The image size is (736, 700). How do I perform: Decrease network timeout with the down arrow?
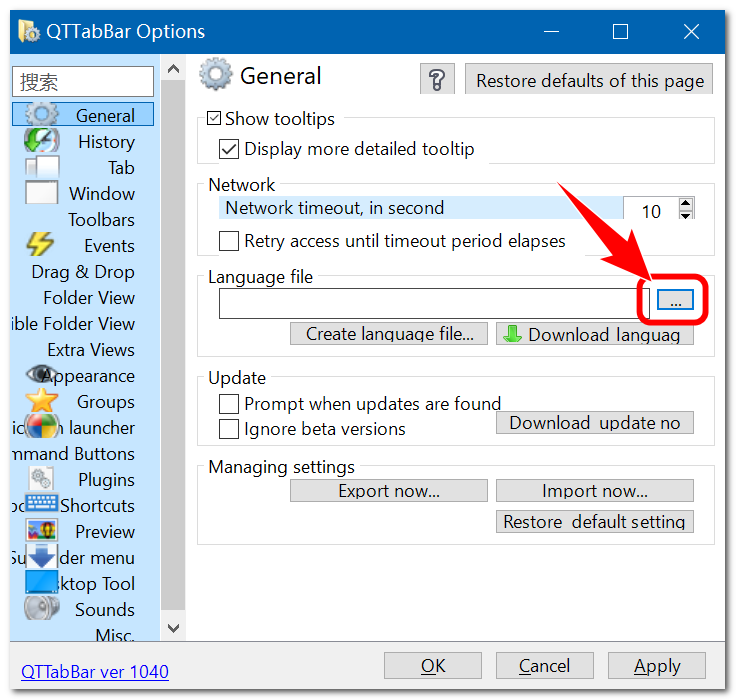[x=685, y=215]
